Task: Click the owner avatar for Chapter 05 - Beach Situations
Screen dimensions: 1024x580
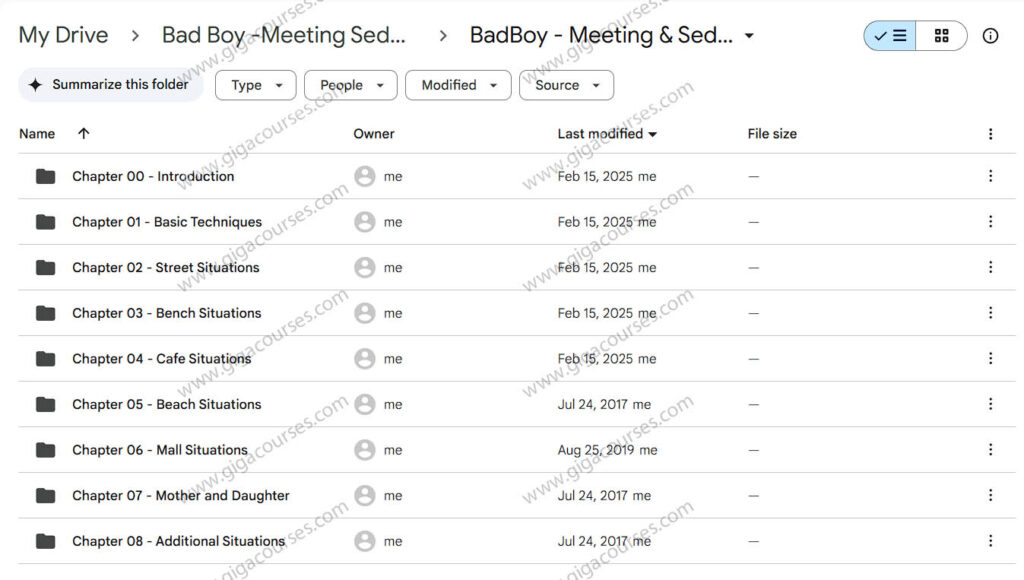Action: coord(365,404)
